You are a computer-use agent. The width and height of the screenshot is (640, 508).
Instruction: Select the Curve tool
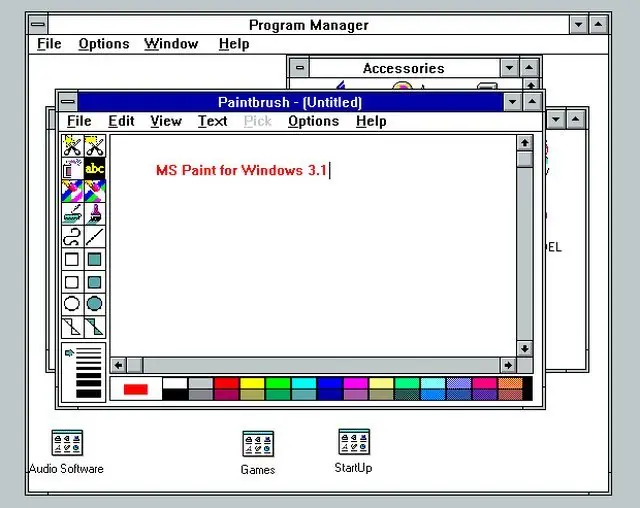(x=72, y=237)
